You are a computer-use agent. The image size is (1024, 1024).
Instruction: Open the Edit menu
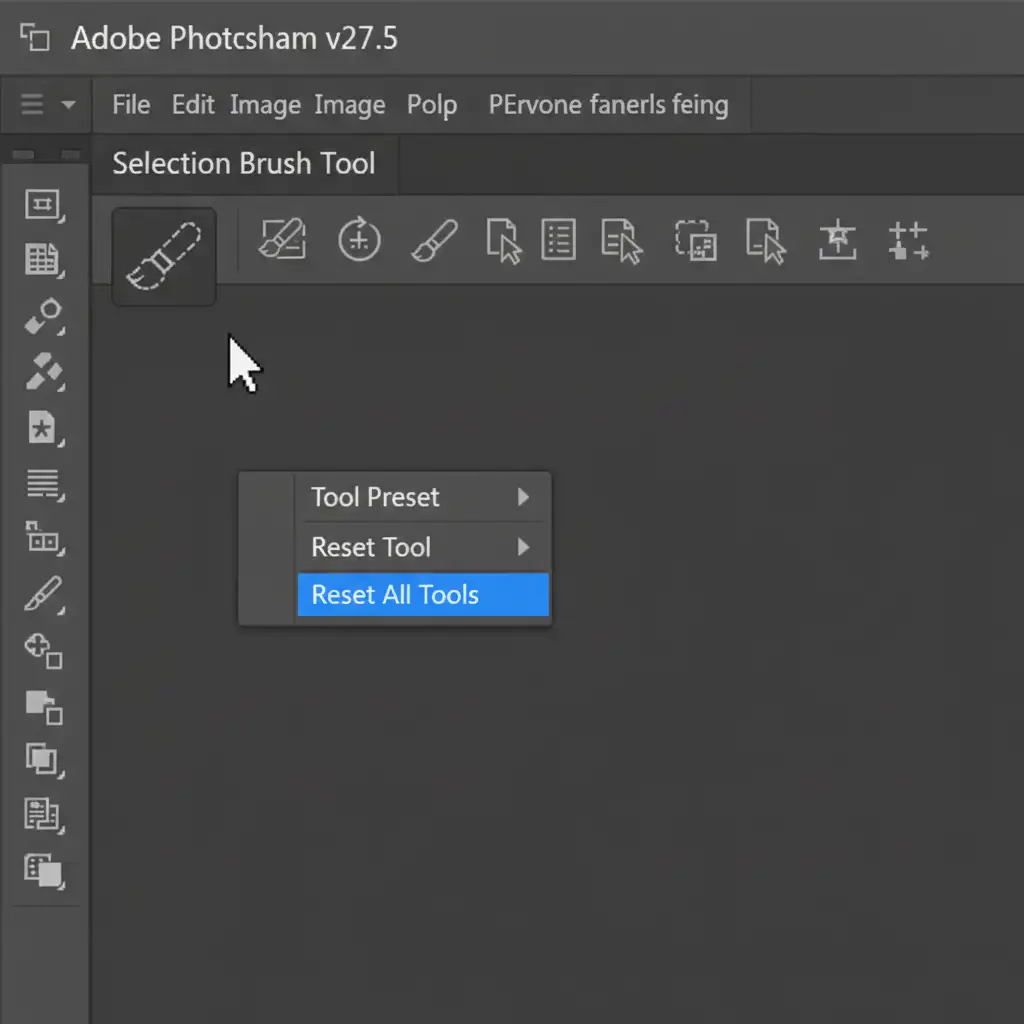coord(193,105)
